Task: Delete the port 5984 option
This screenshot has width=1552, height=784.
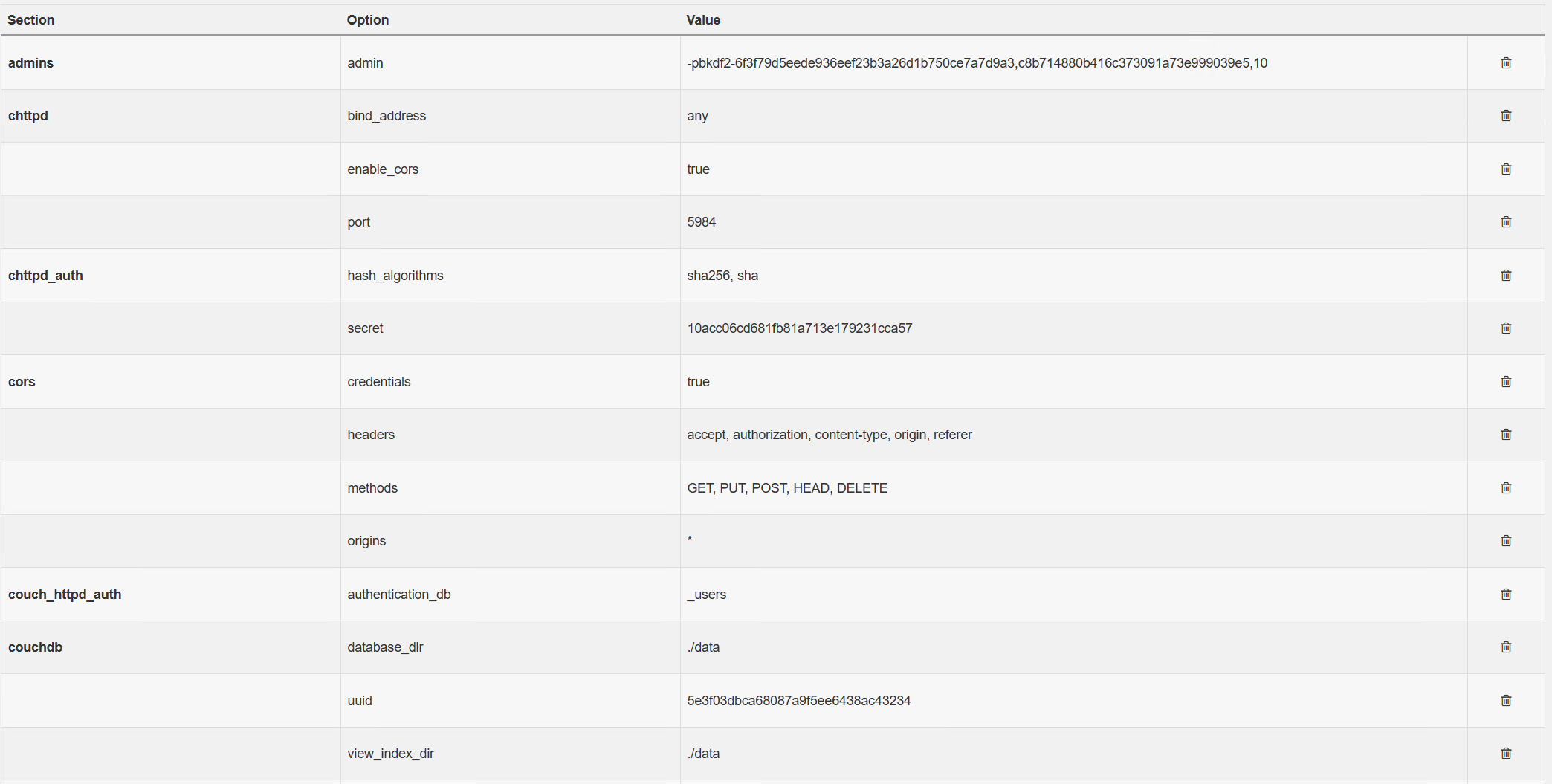Action: coord(1506,222)
